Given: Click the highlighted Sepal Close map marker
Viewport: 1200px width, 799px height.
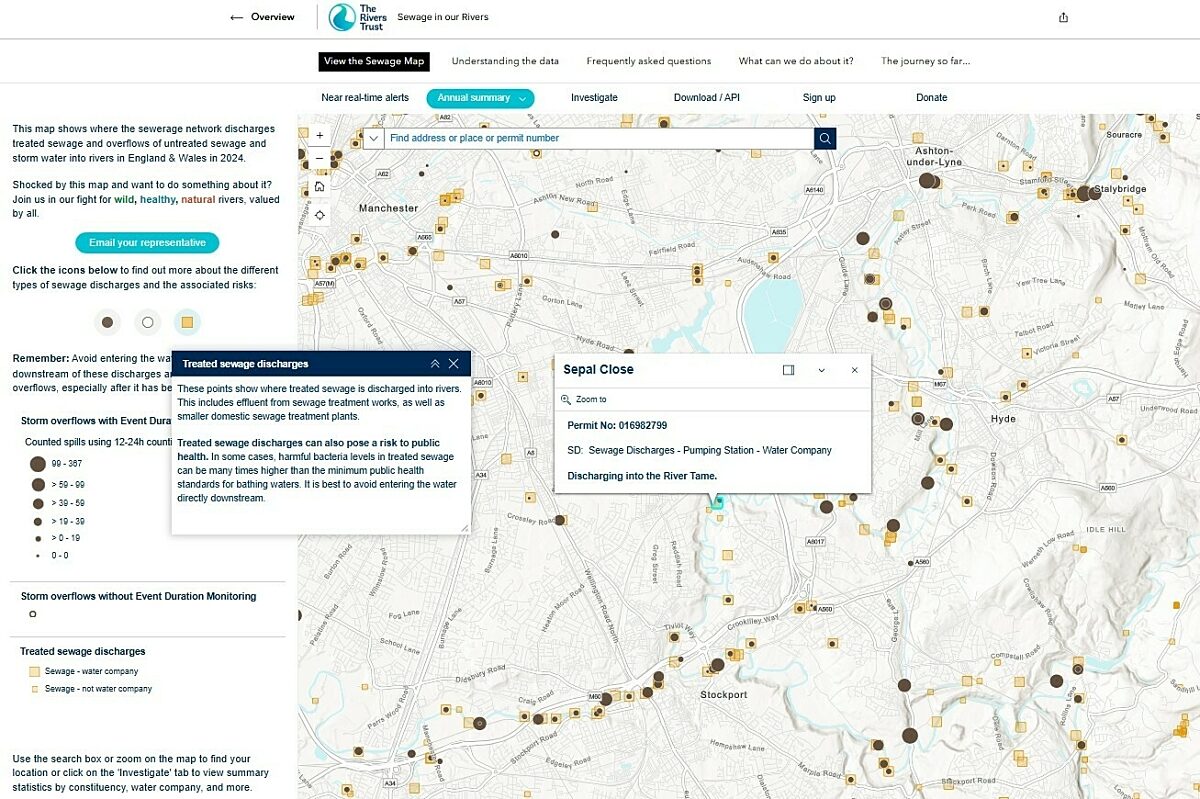Looking at the screenshot, I should coord(717,503).
